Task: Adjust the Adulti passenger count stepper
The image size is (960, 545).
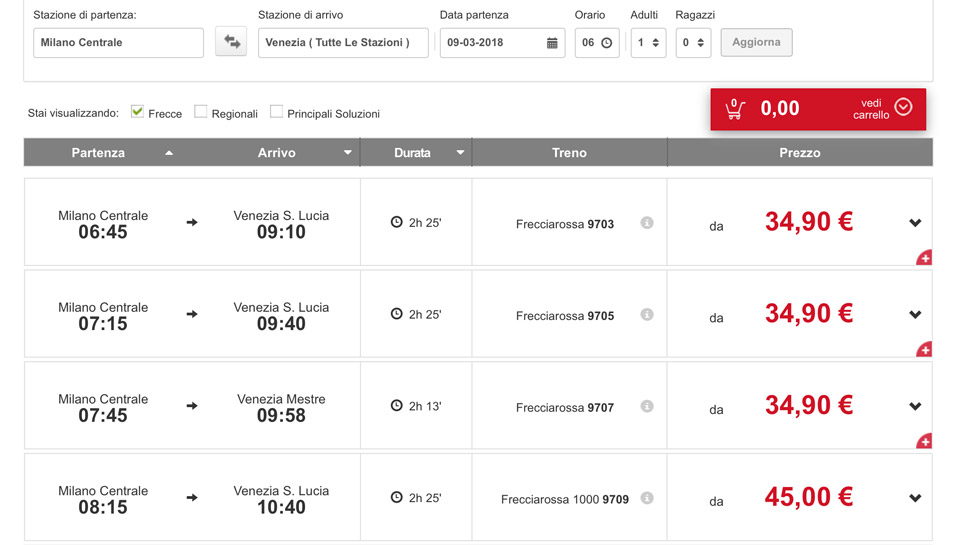Action: tap(655, 43)
